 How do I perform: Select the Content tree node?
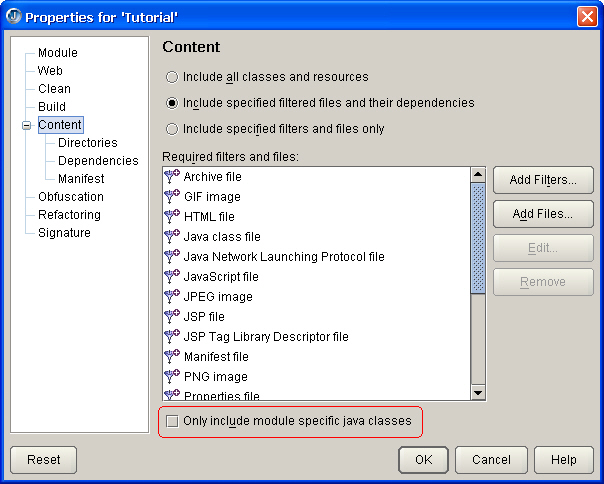tap(60, 125)
